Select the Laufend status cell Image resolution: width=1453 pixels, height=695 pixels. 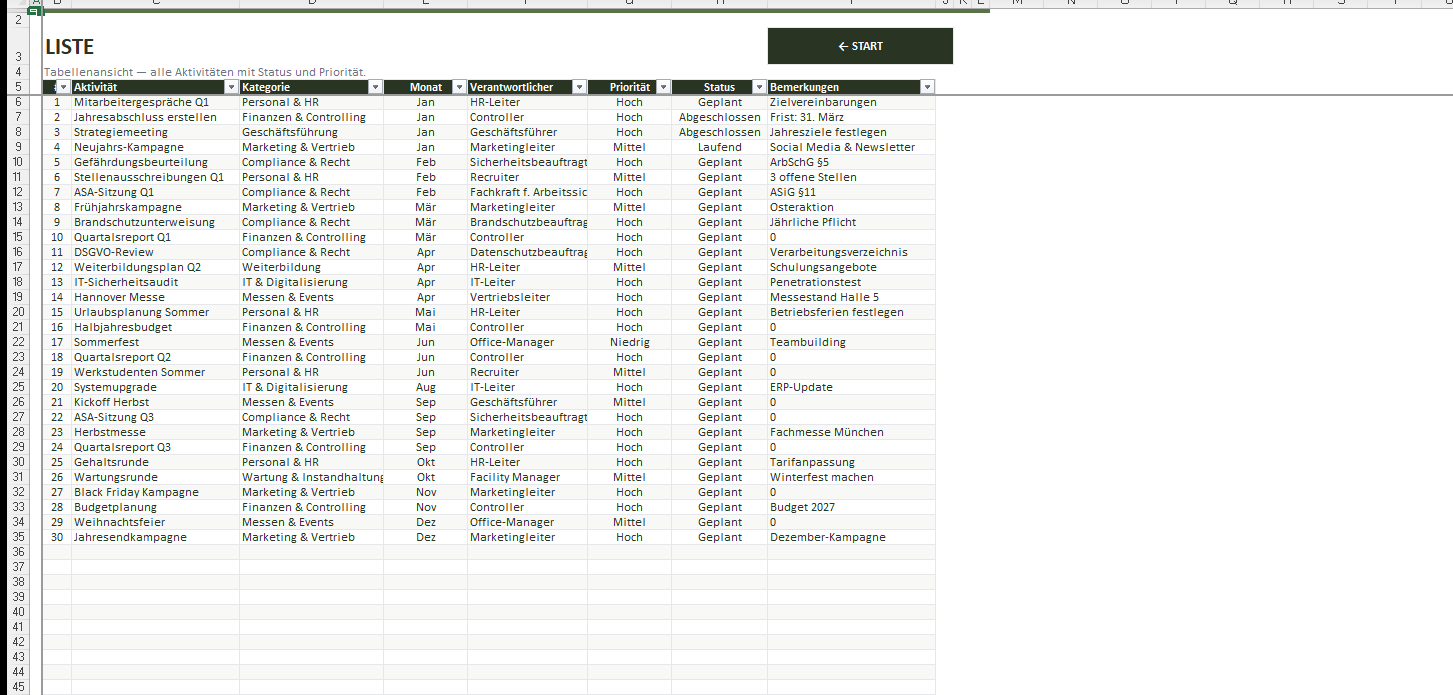[719, 147]
